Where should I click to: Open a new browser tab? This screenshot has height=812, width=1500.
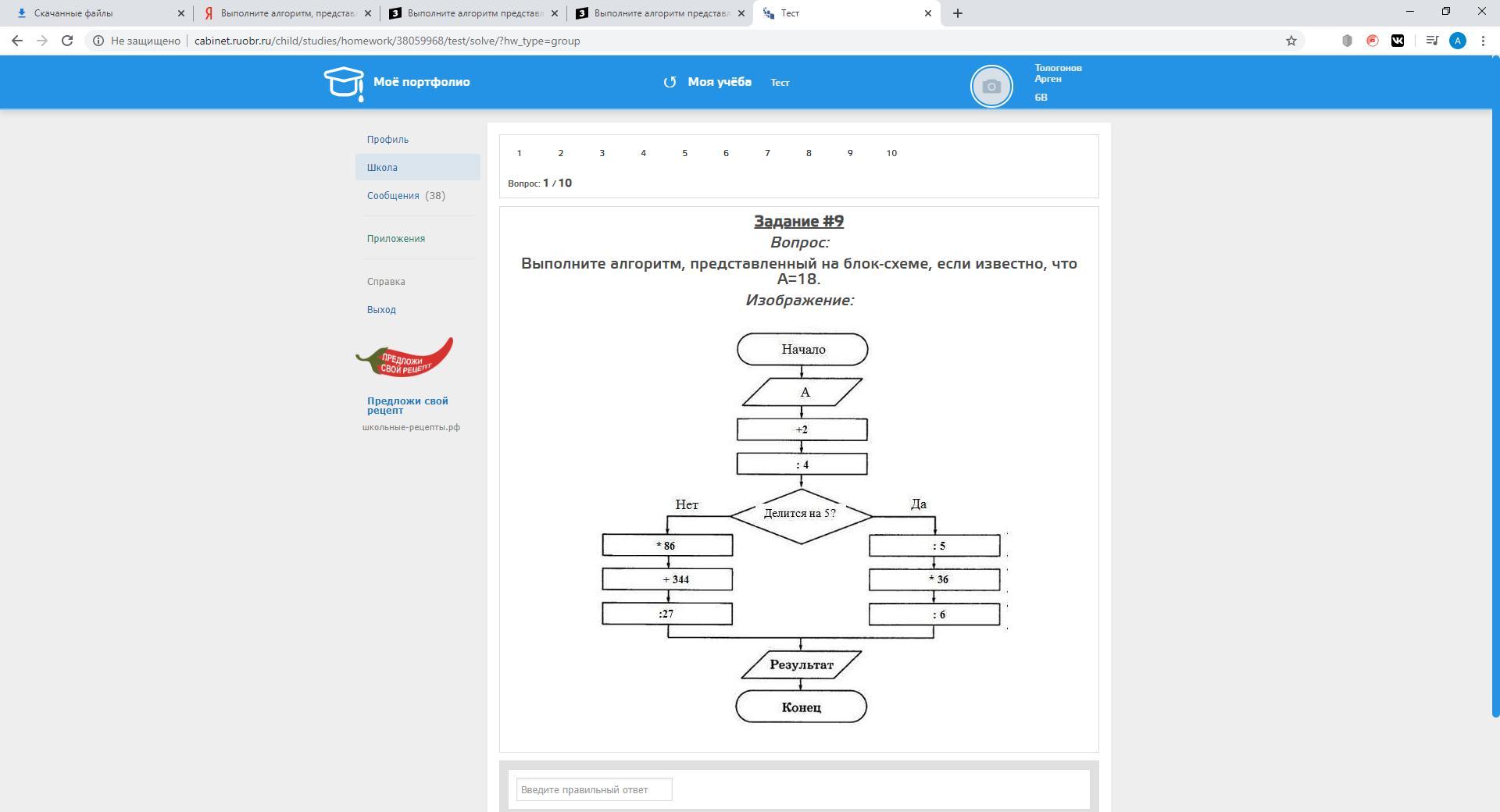point(958,13)
